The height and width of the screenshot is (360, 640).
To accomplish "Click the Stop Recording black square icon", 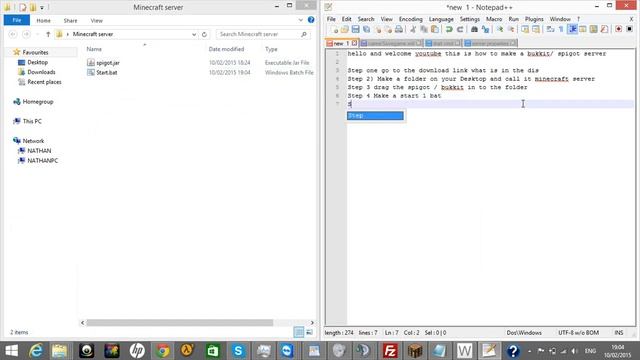I will (x=629, y=29).
